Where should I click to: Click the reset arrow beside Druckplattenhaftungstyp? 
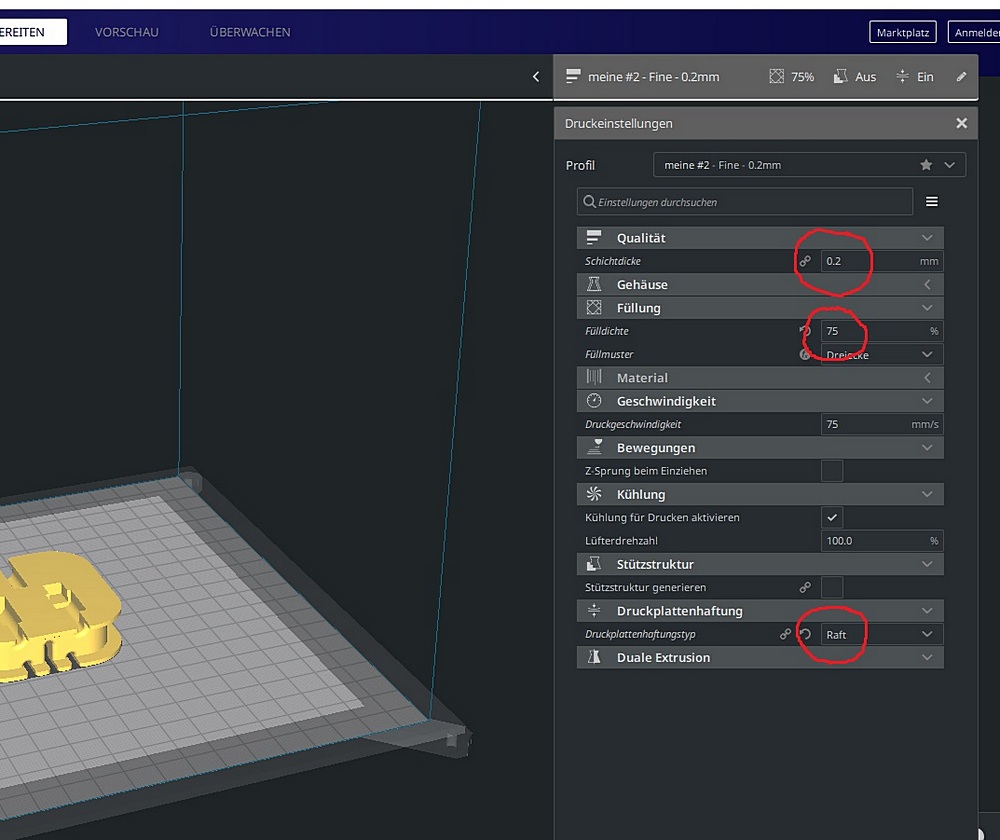point(805,634)
